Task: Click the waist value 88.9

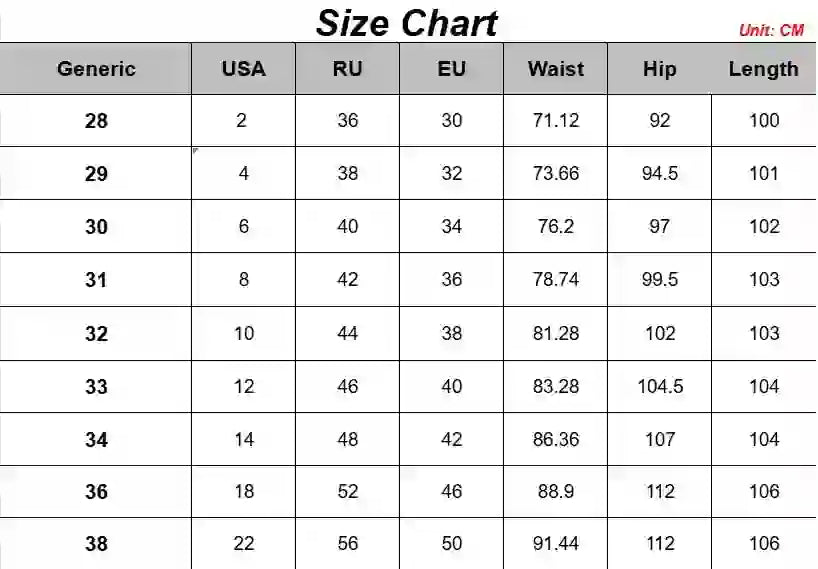Action: (556, 491)
